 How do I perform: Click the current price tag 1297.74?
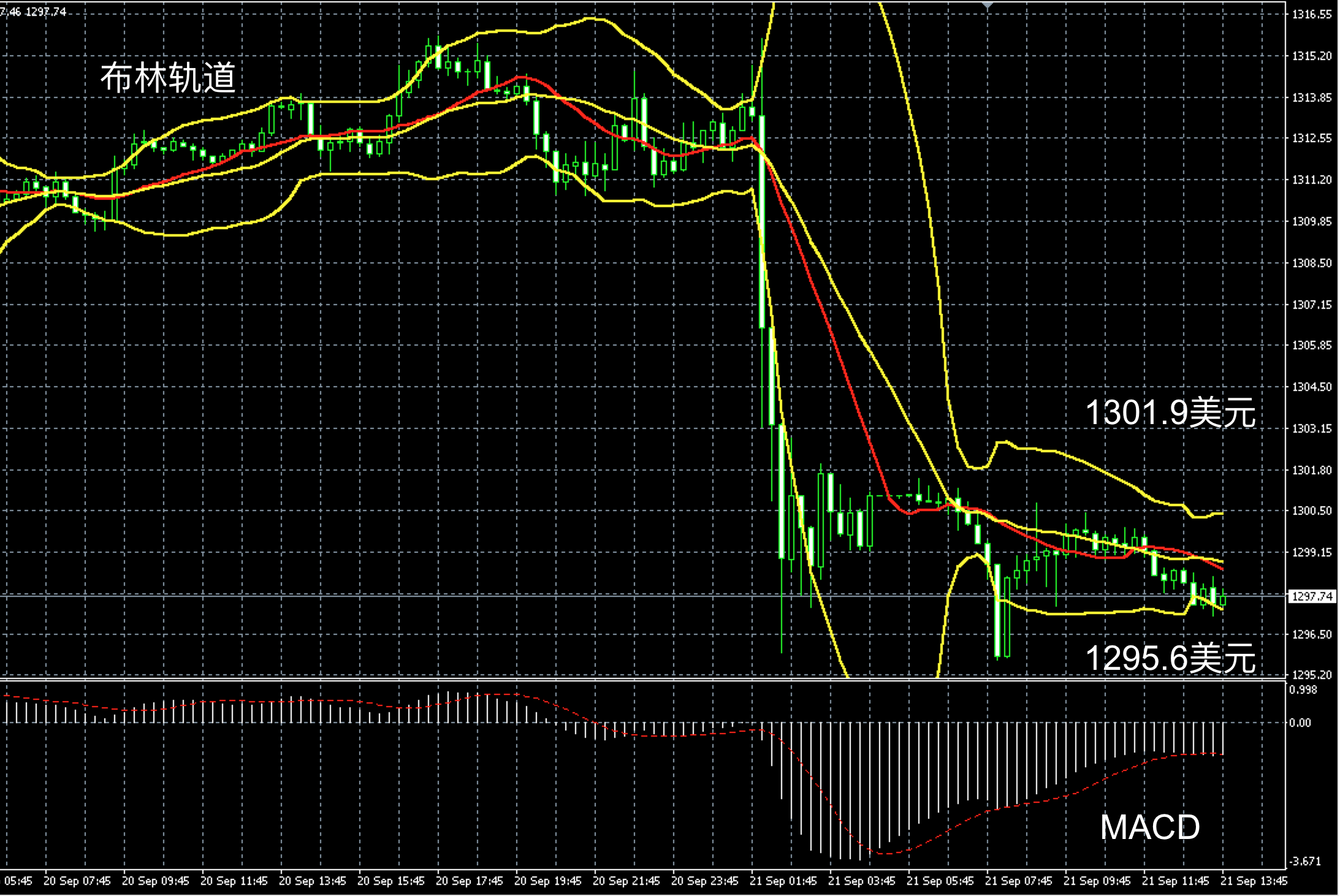tap(1312, 596)
